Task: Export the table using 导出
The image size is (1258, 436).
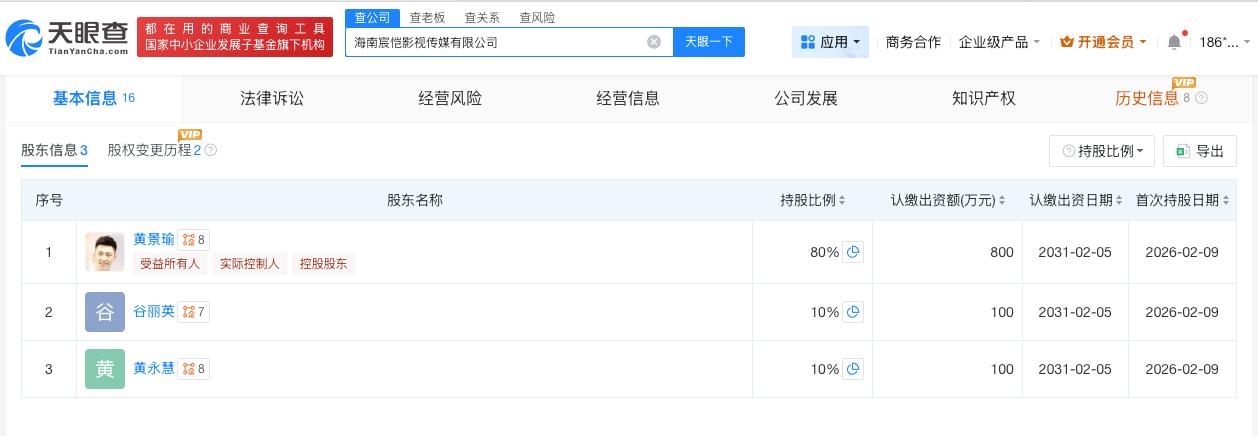Action: coord(1200,151)
